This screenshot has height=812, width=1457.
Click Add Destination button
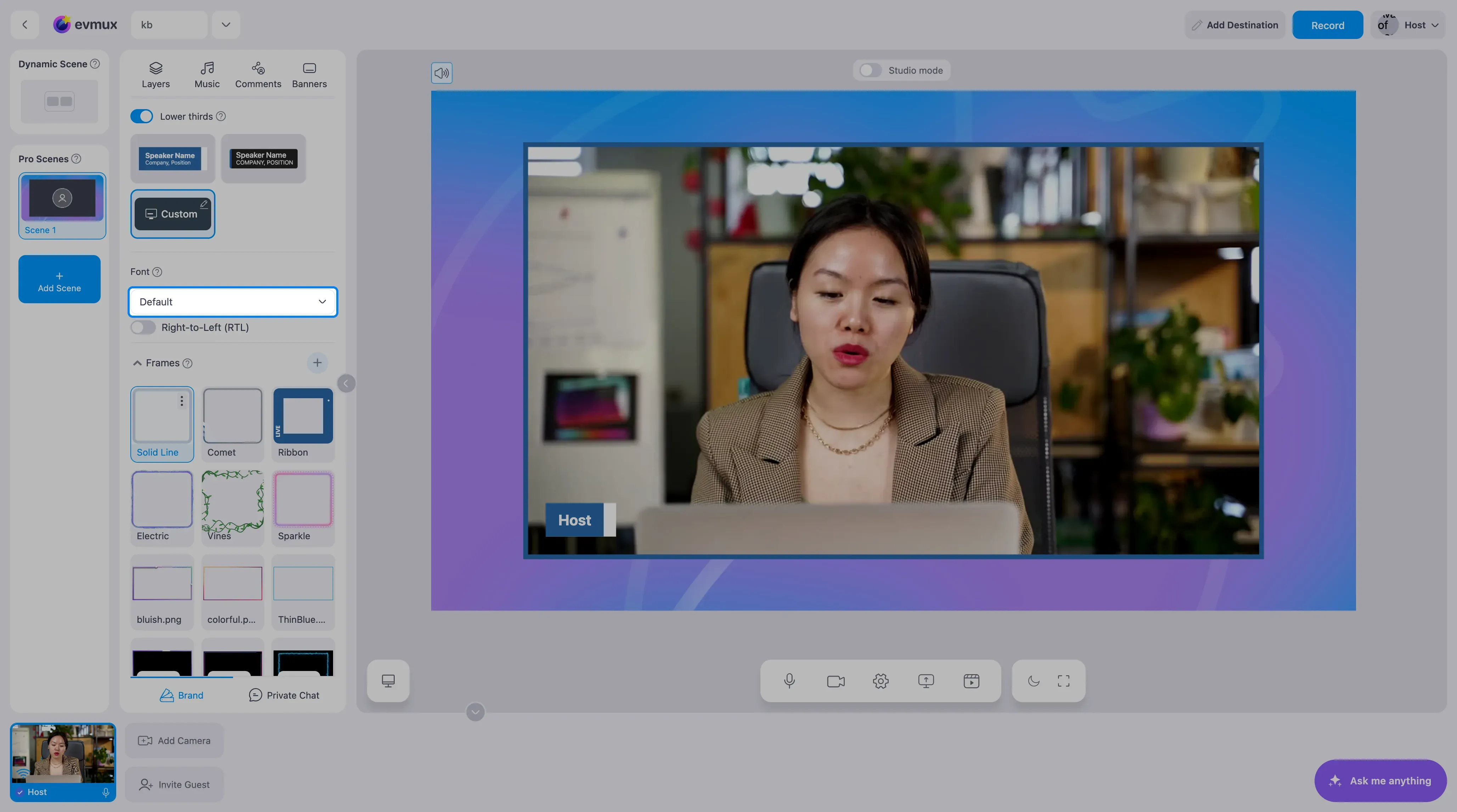[x=1235, y=25]
